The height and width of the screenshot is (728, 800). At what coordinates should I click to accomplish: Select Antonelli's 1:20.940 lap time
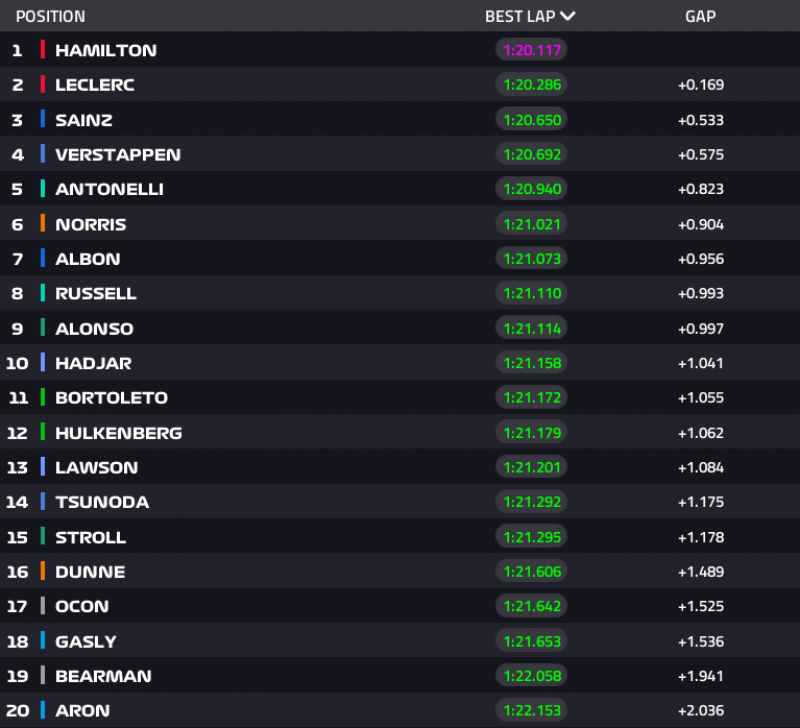pos(531,189)
